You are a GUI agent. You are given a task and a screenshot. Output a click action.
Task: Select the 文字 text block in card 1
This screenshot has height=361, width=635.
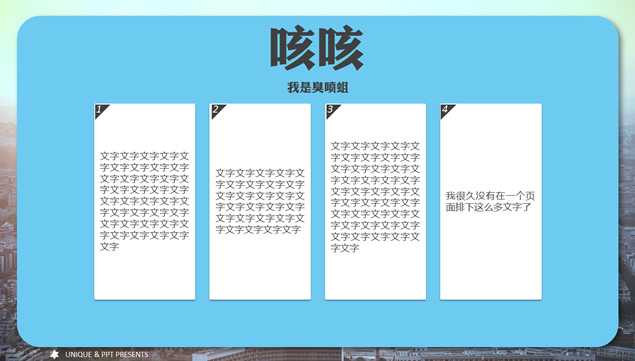[145, 201]
